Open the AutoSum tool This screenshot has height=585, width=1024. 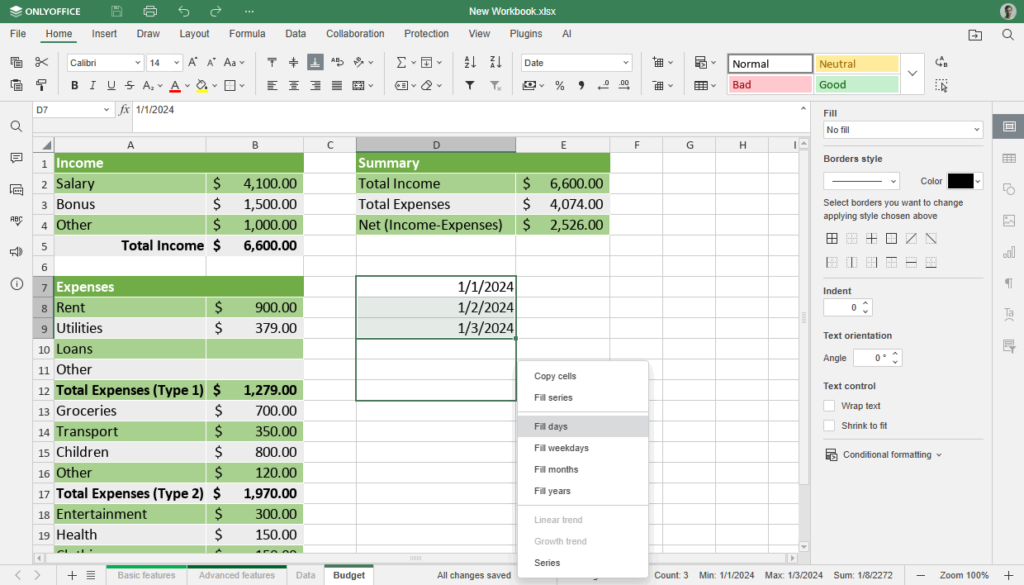402,62
